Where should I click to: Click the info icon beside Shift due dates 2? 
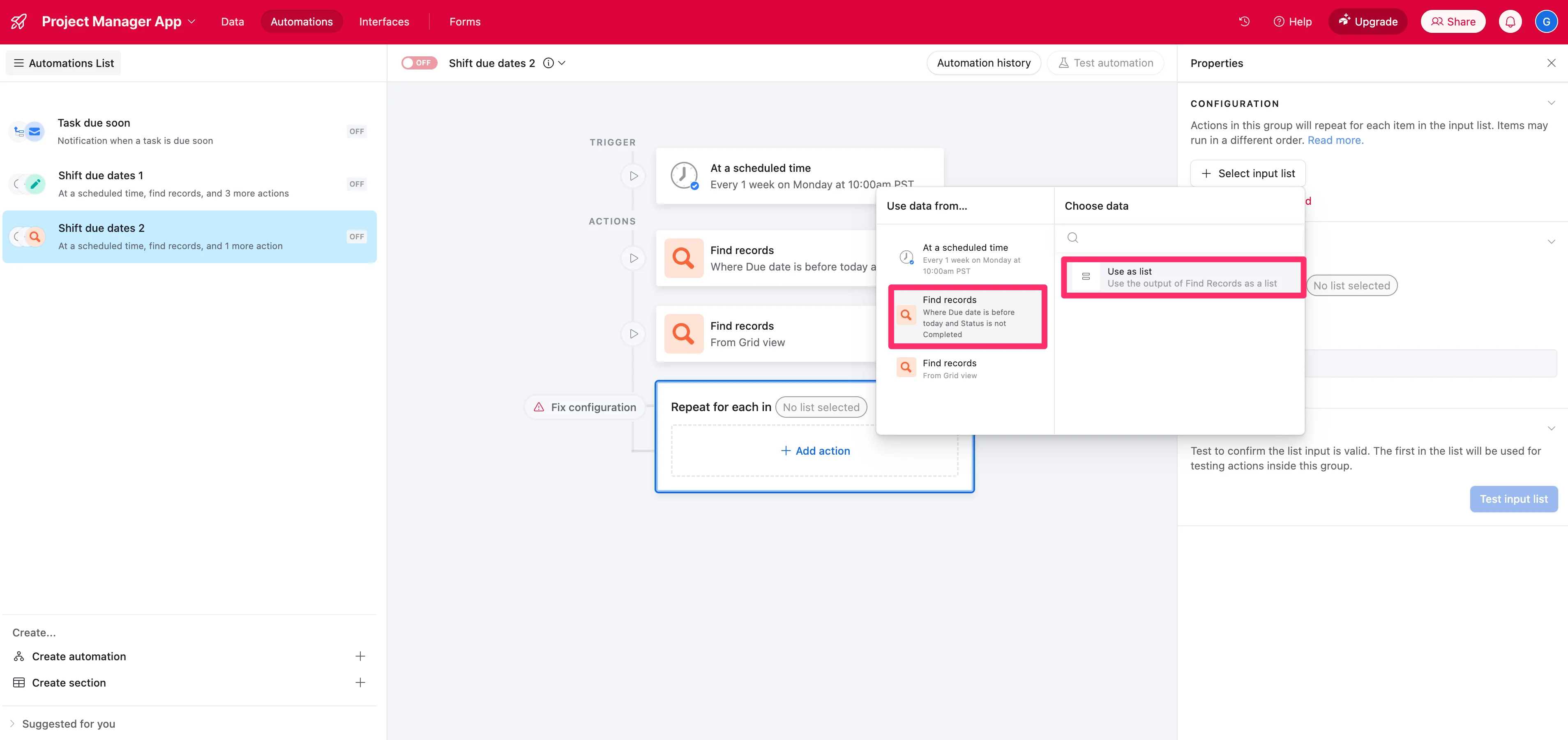pos(549,63)
